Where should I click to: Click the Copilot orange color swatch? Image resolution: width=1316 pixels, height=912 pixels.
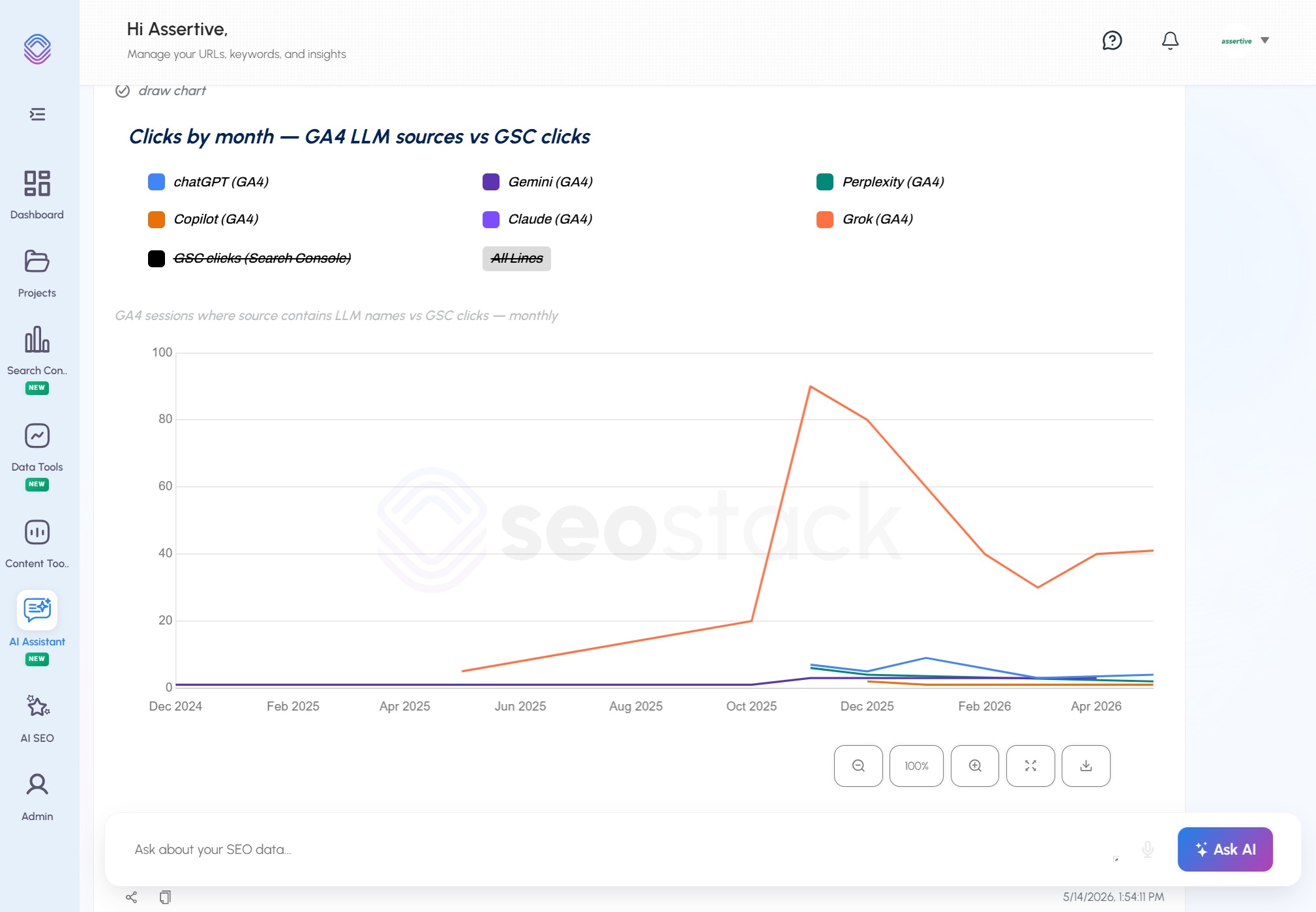point(157,219)
